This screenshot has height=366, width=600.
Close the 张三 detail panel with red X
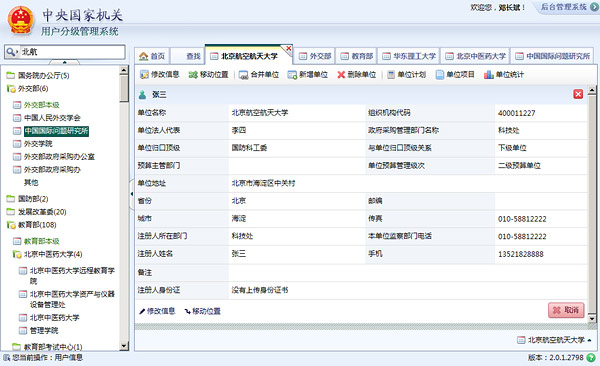(578, 94)
